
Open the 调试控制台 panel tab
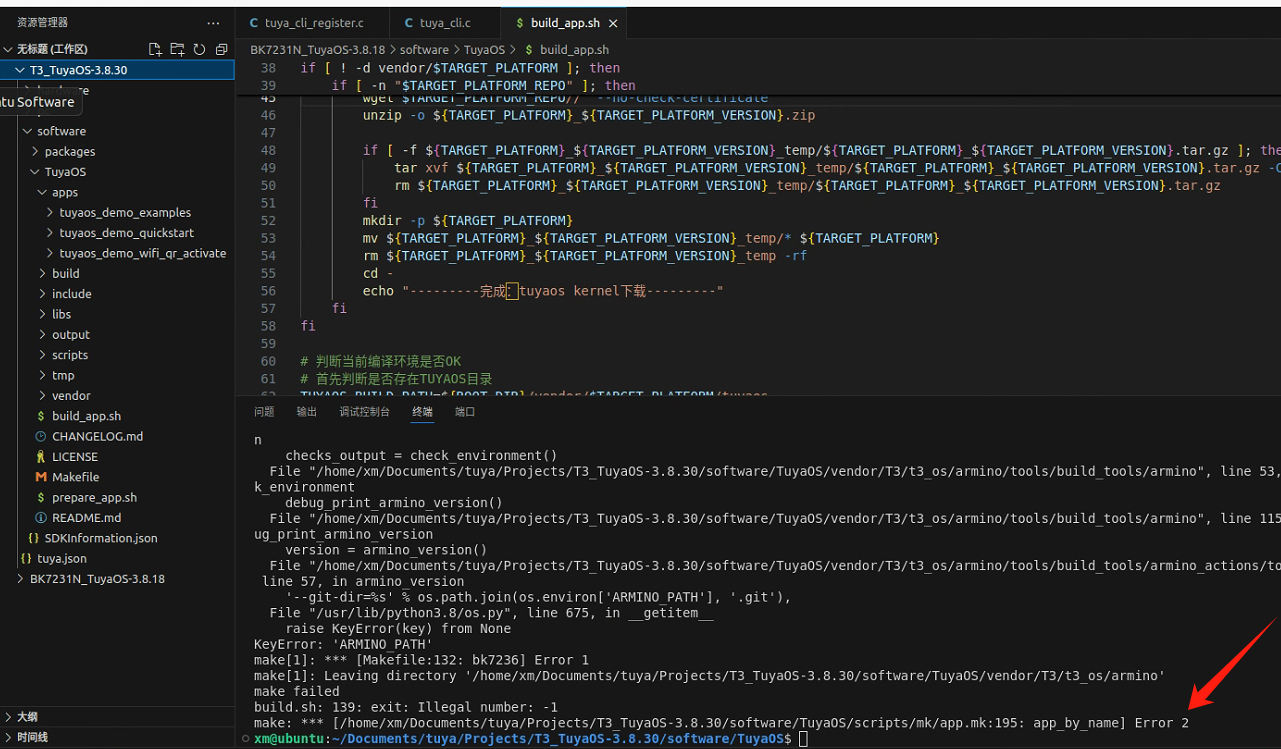pyautogui.click(x=364, y=412)
